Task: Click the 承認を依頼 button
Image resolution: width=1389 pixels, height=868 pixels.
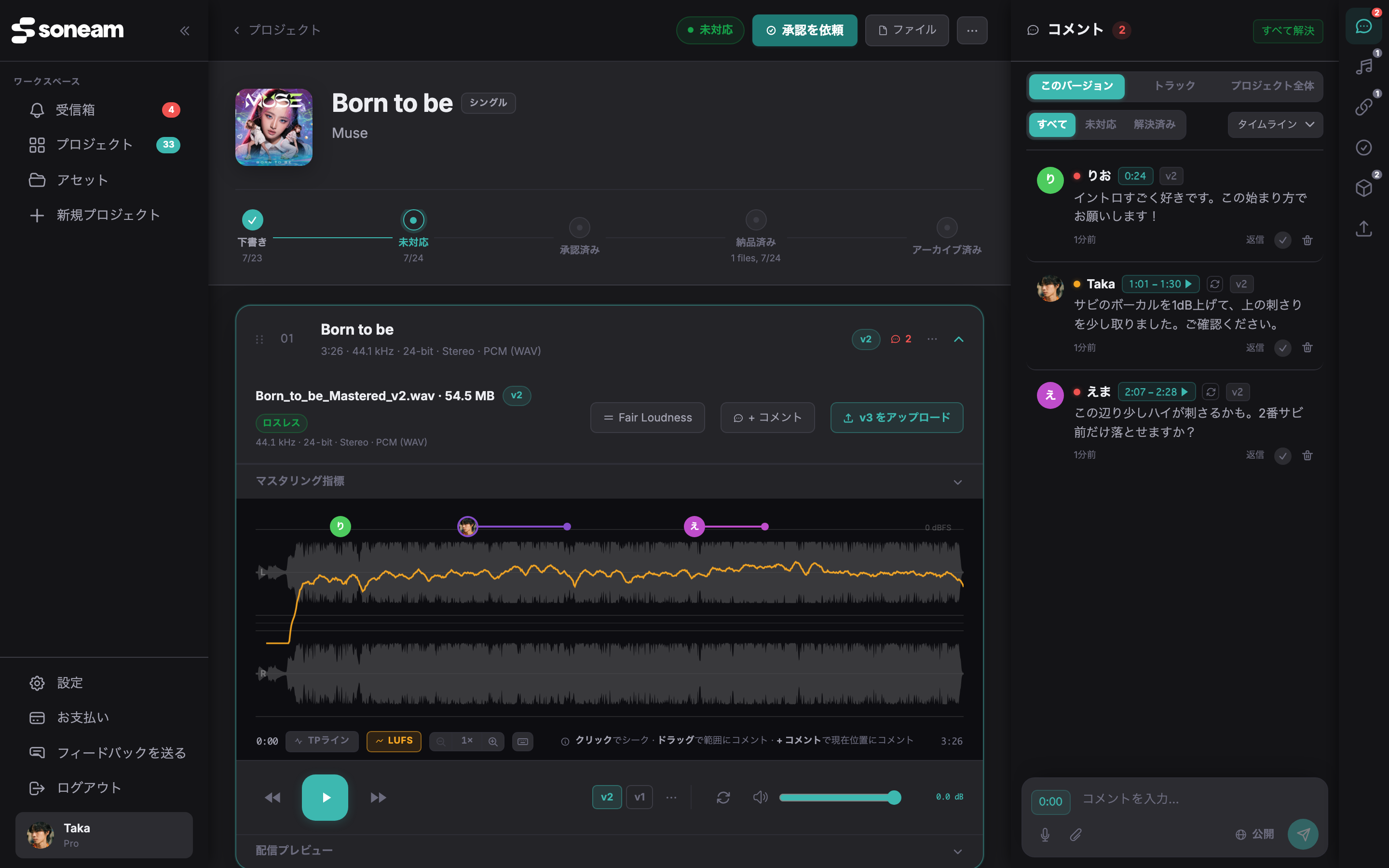Action: tap(804, 30)
